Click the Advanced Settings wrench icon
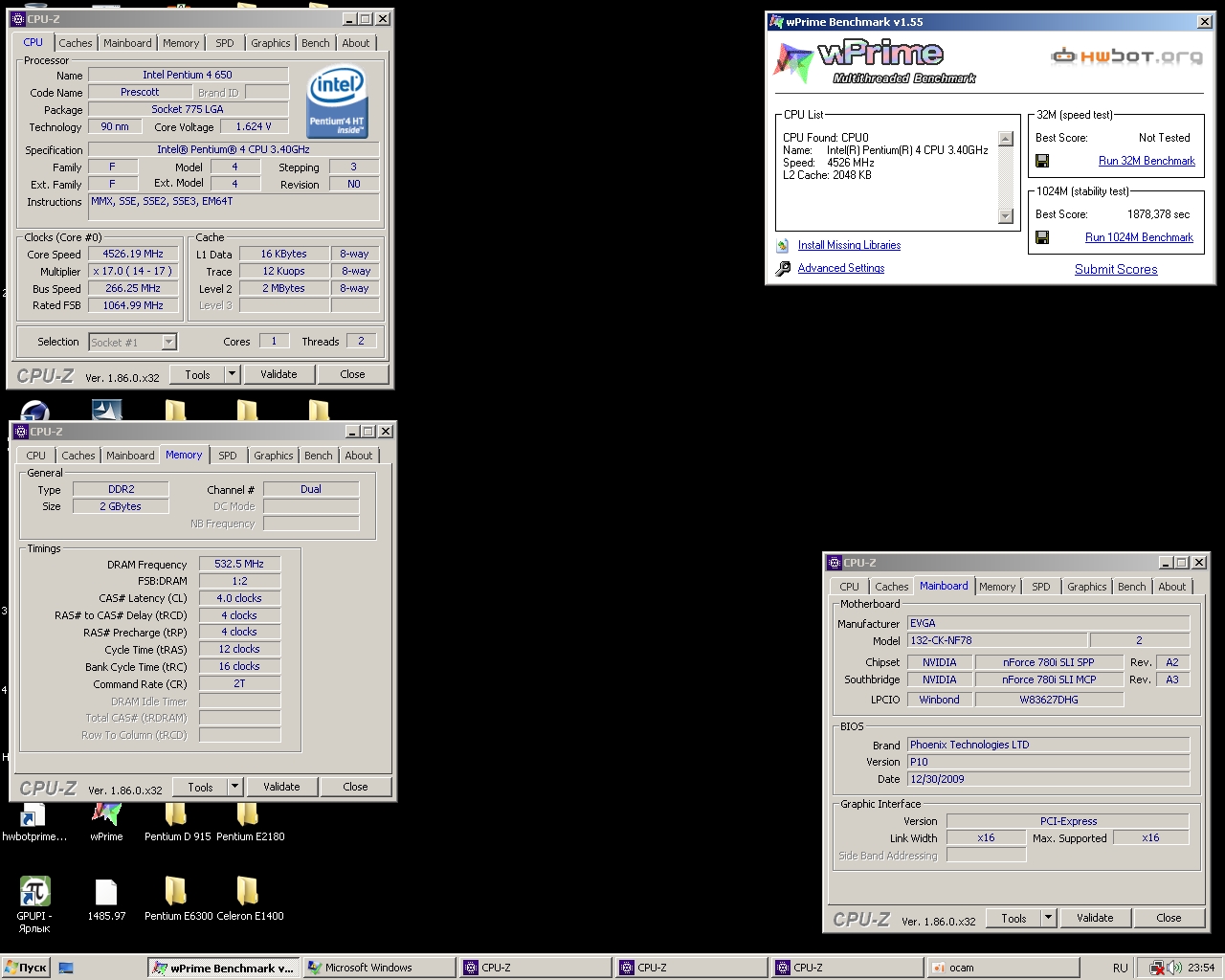Viewport: 1225px width, 980px height. click(x=783, y=269)
